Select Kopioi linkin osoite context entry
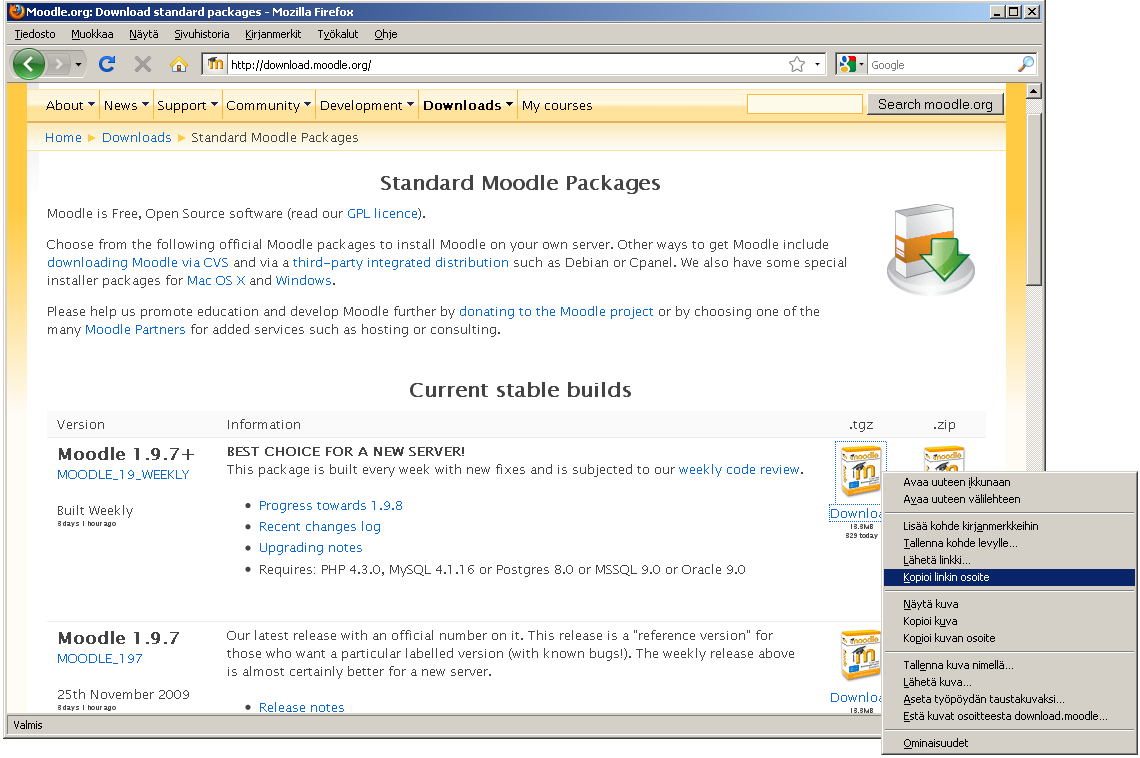The height and width of the screenshot is (758, 1140). click(1009, 577)
